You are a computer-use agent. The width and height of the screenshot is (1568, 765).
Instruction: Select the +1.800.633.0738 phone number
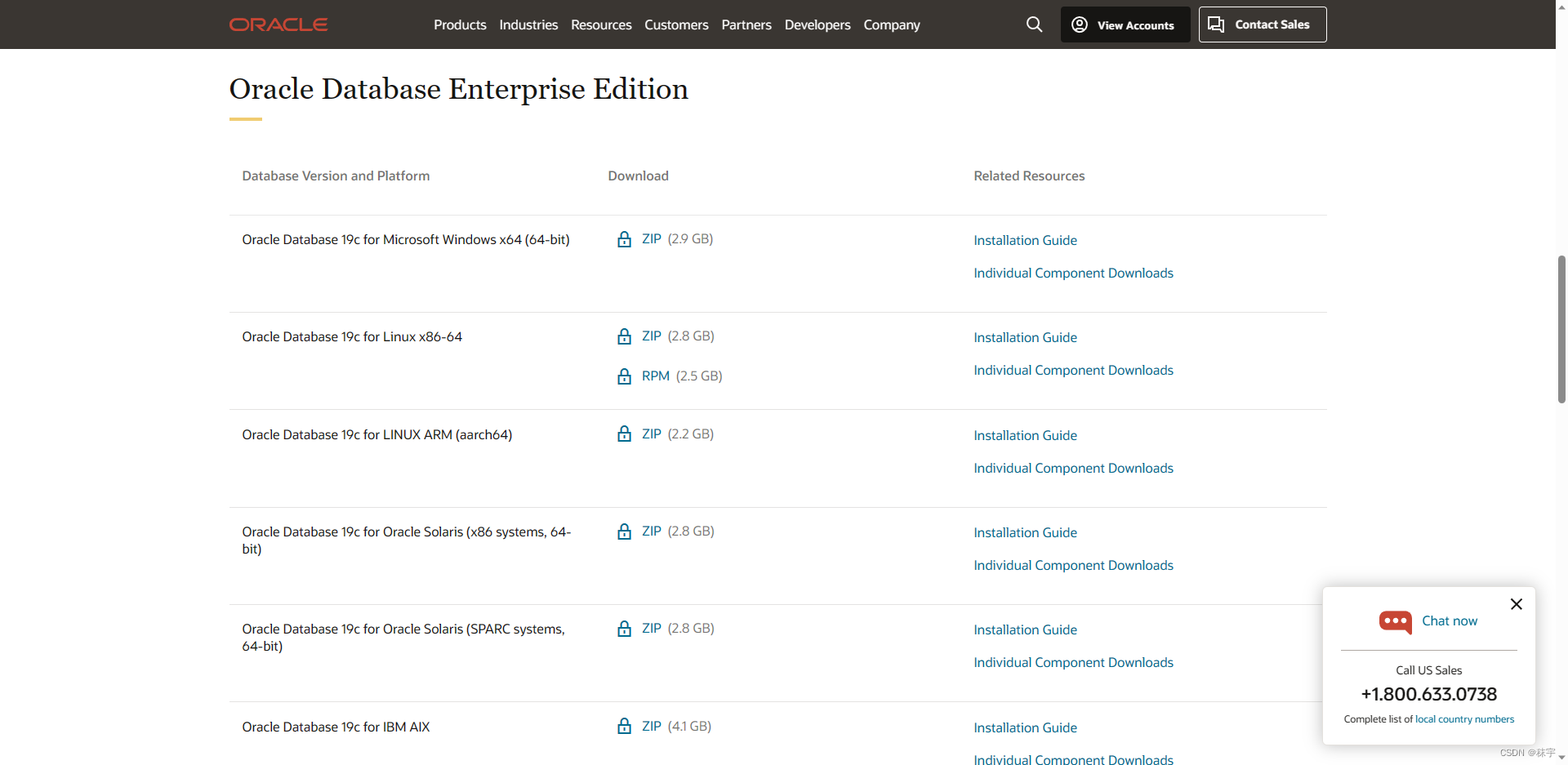[x=1429, y=694]
